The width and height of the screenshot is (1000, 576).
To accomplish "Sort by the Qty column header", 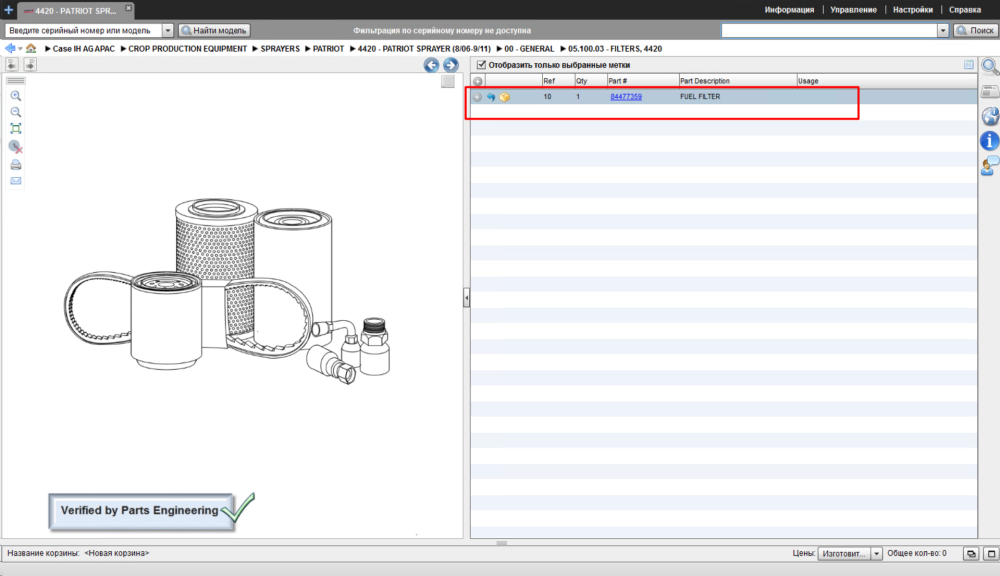I will (x=590, y=81).
